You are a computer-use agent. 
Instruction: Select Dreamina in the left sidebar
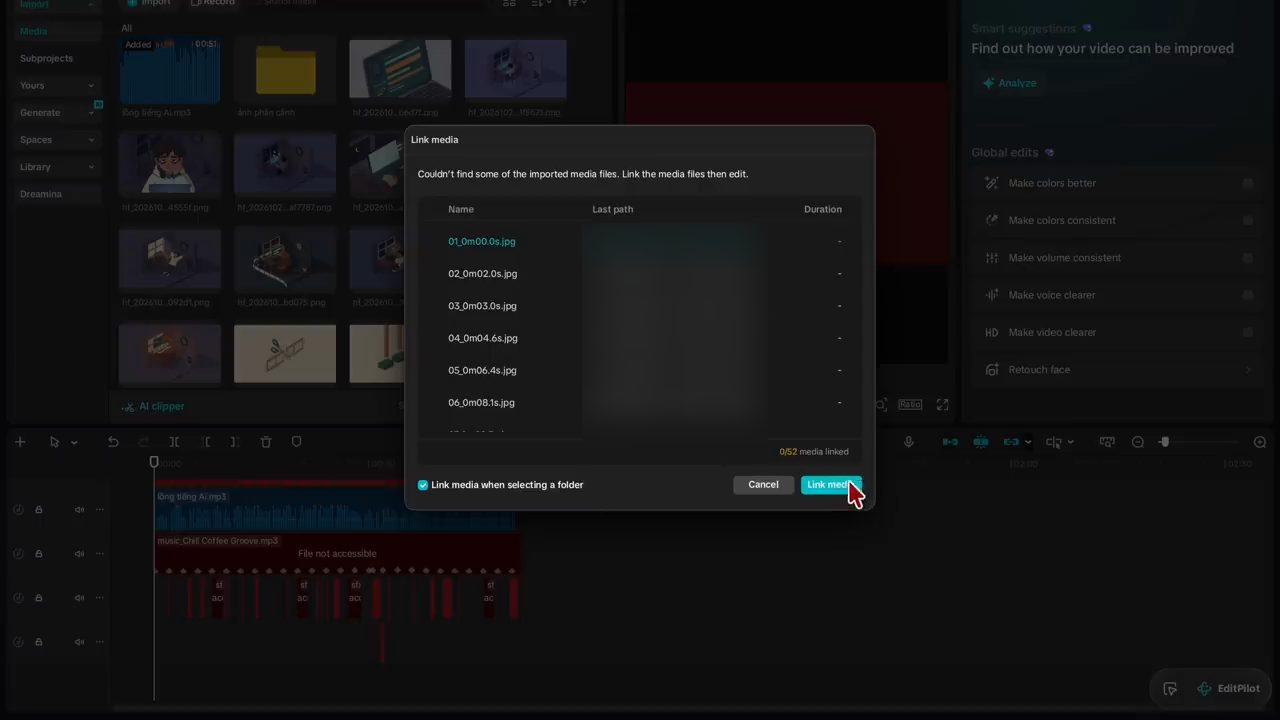[41, 194]
